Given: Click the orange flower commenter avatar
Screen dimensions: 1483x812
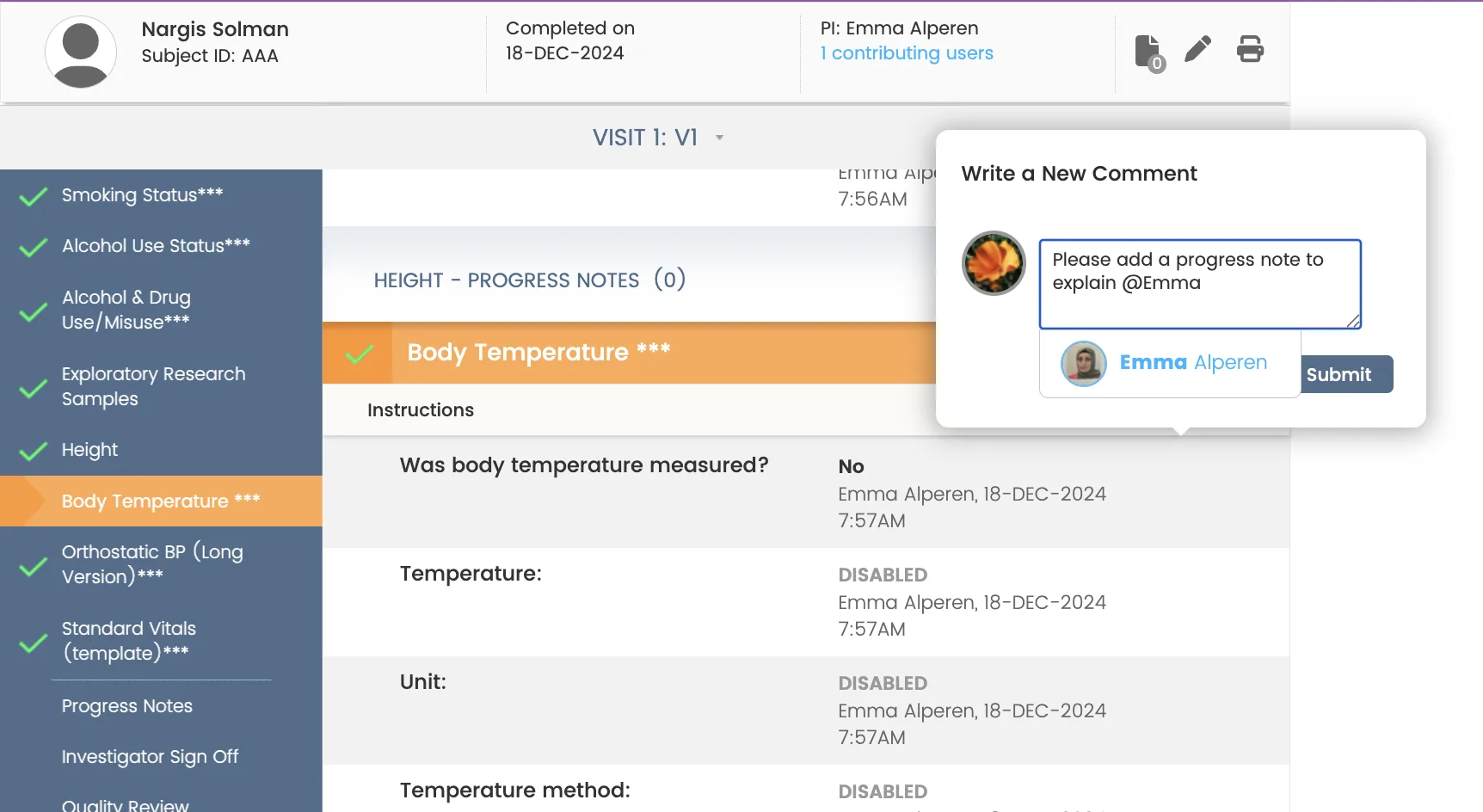Looking at the screenshot, I should [x=994, y=263].
